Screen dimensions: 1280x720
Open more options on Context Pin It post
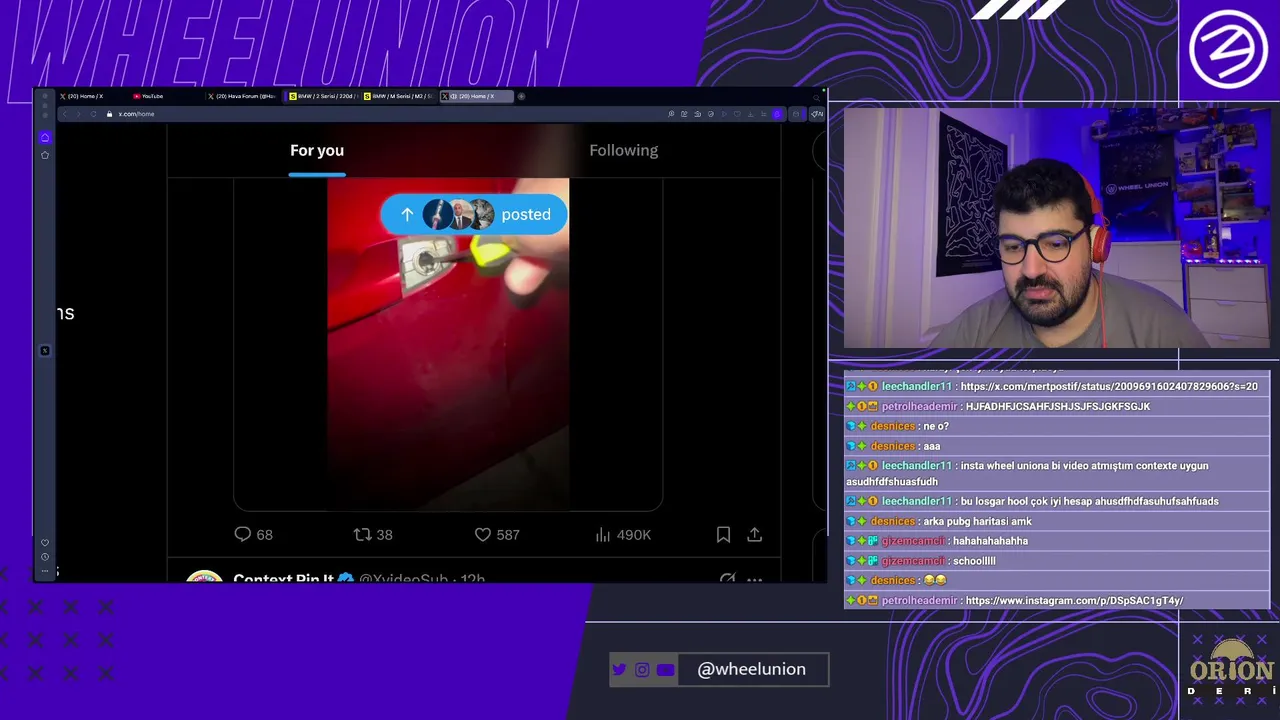point(755,578)
